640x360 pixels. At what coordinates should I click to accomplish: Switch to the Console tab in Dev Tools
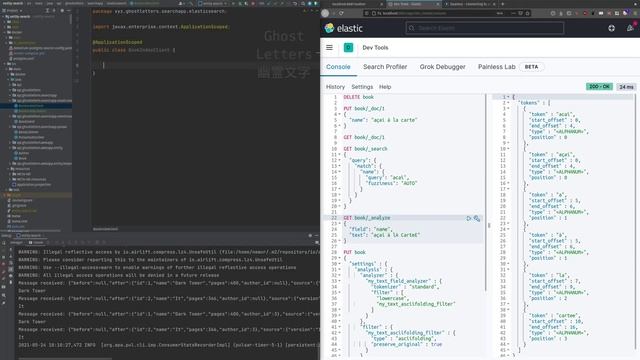(x=338, y=67)
